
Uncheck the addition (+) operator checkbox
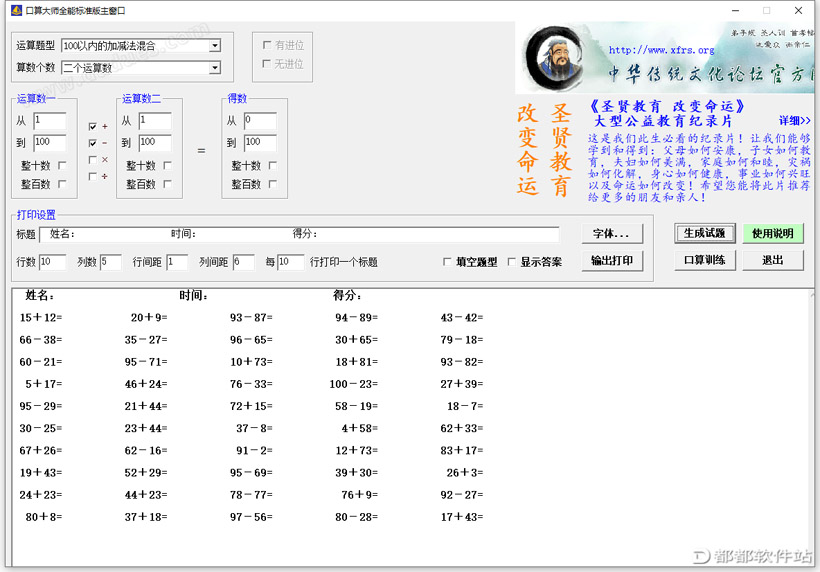click(x=93, y=127)
